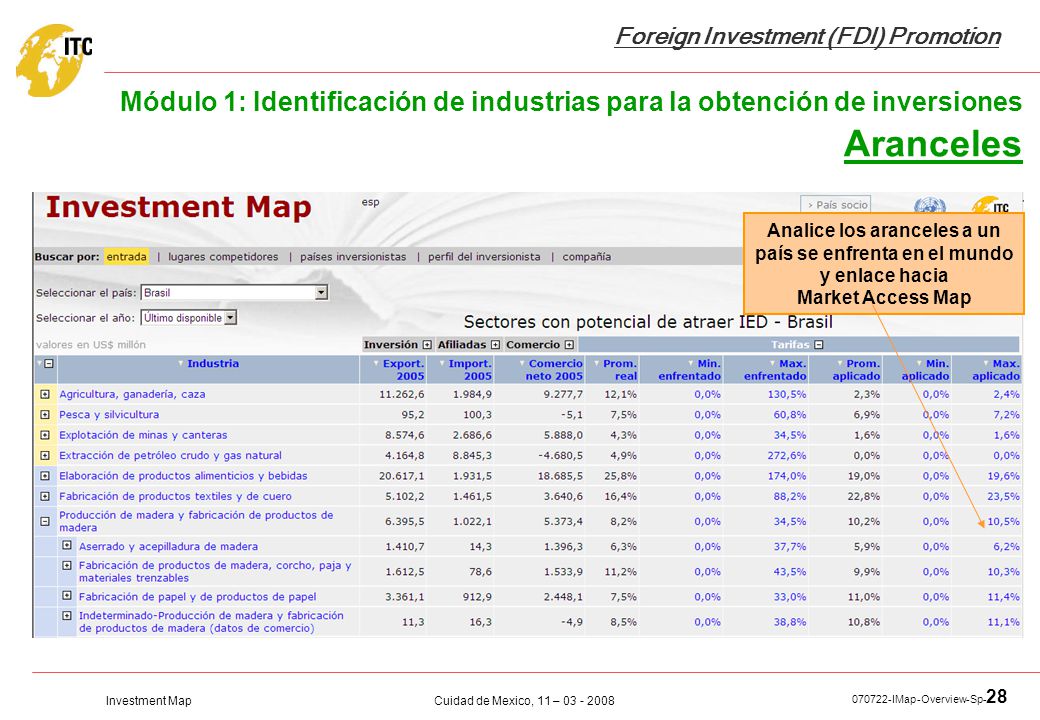Open Extracción de petróleo crudo y gas natural
Image resolution: width=1040 pixels, height=720 pixels.
[170, 455]
